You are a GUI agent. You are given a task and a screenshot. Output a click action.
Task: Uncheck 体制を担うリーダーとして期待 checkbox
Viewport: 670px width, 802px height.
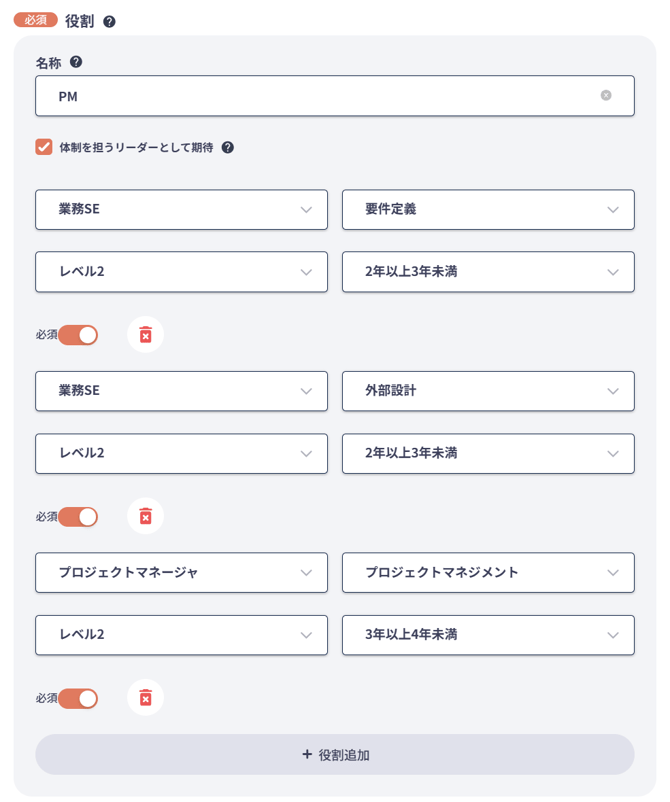pyautogui.click(x=44, y=147)
